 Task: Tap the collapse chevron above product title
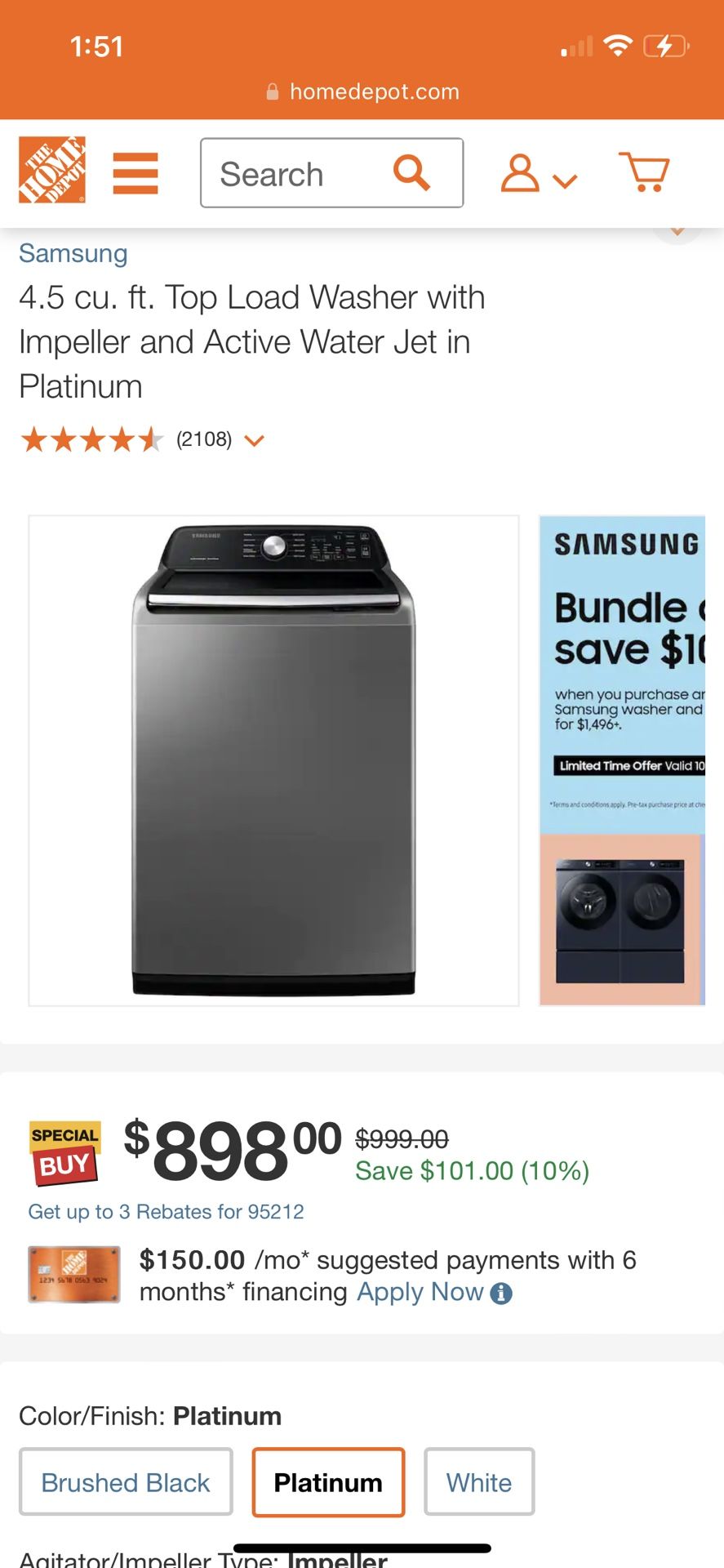(x=677, y=231)
